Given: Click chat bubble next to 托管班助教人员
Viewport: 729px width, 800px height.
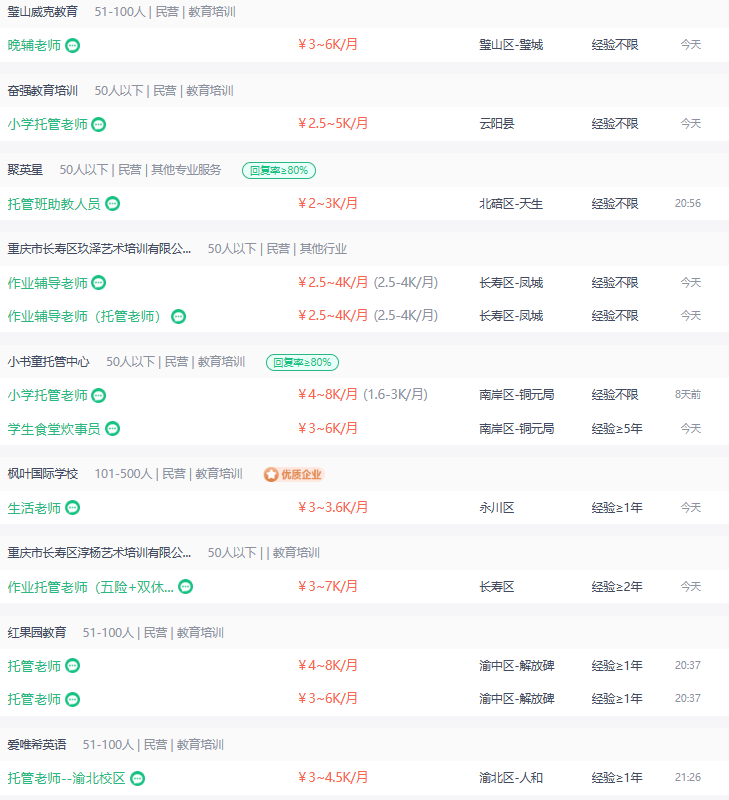Looking at the screenshot, I should [x=112, y=204].
